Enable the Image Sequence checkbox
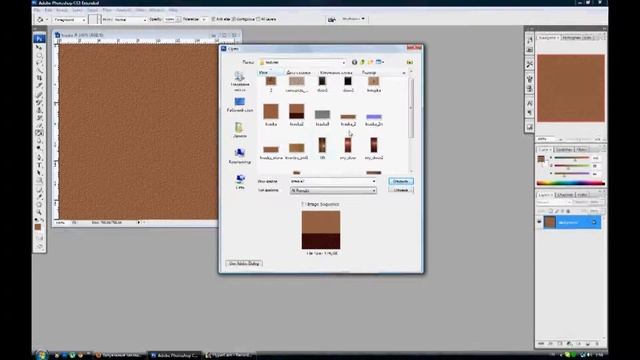 click(x=303, y=204)
